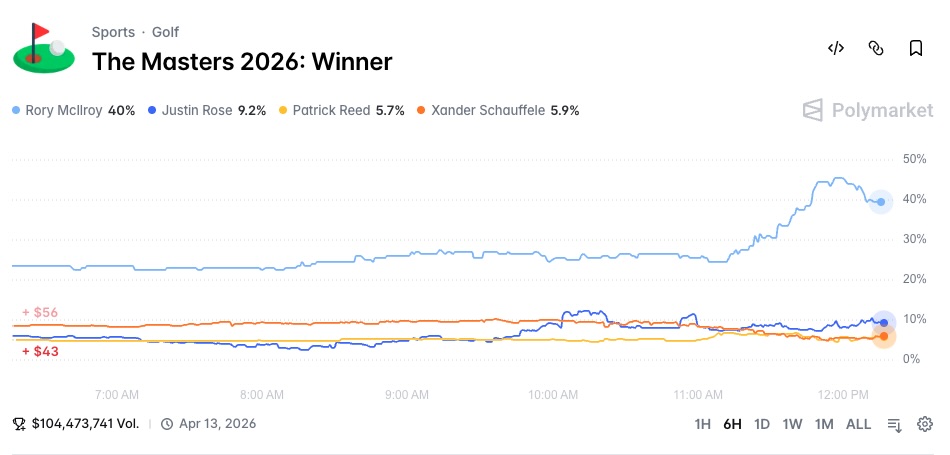Bookmark The Masters 2026 market
950x455 pixels.
point(915,48)
